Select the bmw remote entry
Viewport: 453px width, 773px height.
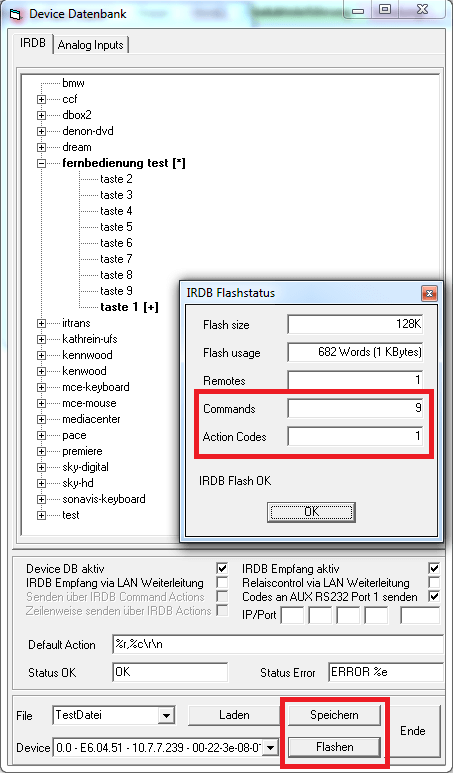click(73, 83)
